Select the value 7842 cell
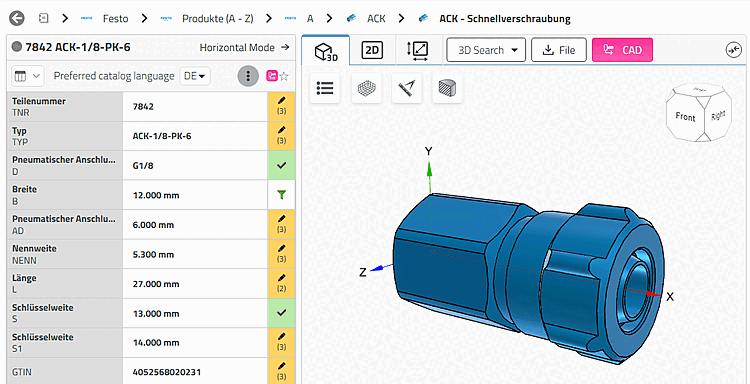This screenshot has height=384, width=750. (x=195, y=107)
